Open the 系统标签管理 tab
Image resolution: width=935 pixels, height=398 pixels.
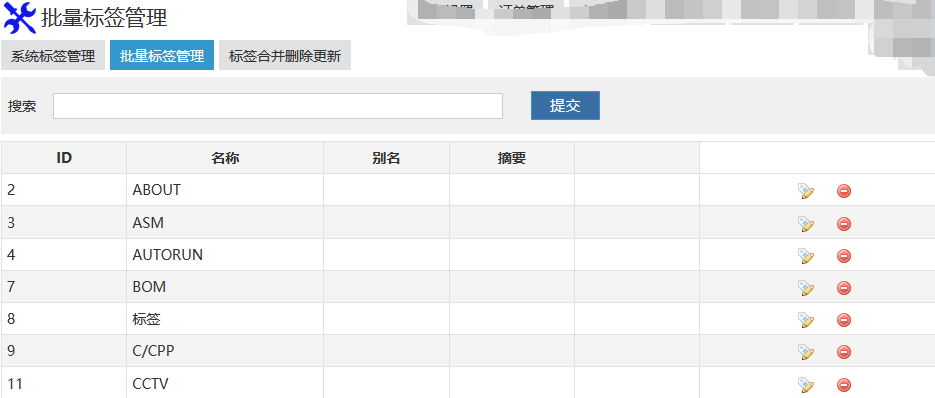point(53,56)
